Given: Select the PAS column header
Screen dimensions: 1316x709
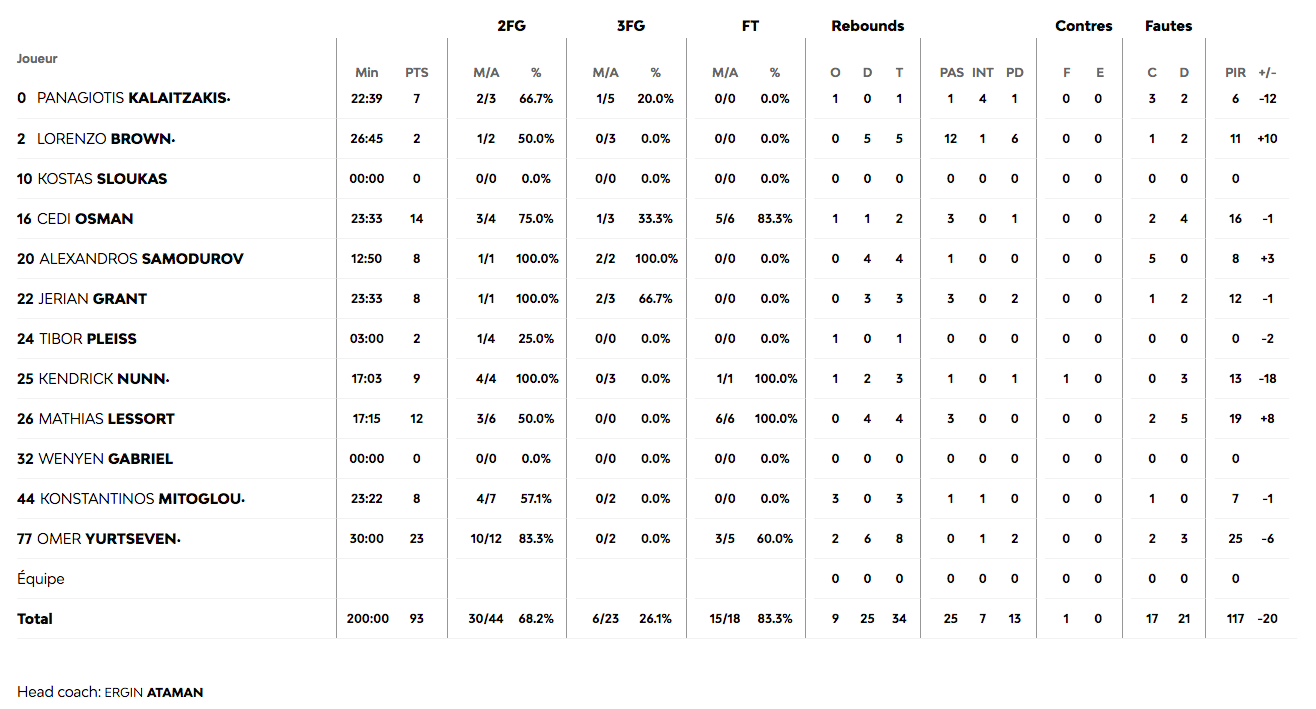Looking at the screenshot, I should point(951,73).
